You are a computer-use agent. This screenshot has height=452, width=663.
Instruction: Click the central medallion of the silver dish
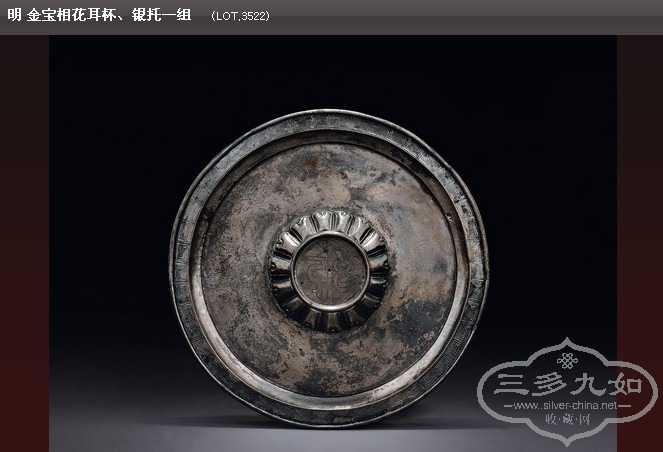coord(329,269)
